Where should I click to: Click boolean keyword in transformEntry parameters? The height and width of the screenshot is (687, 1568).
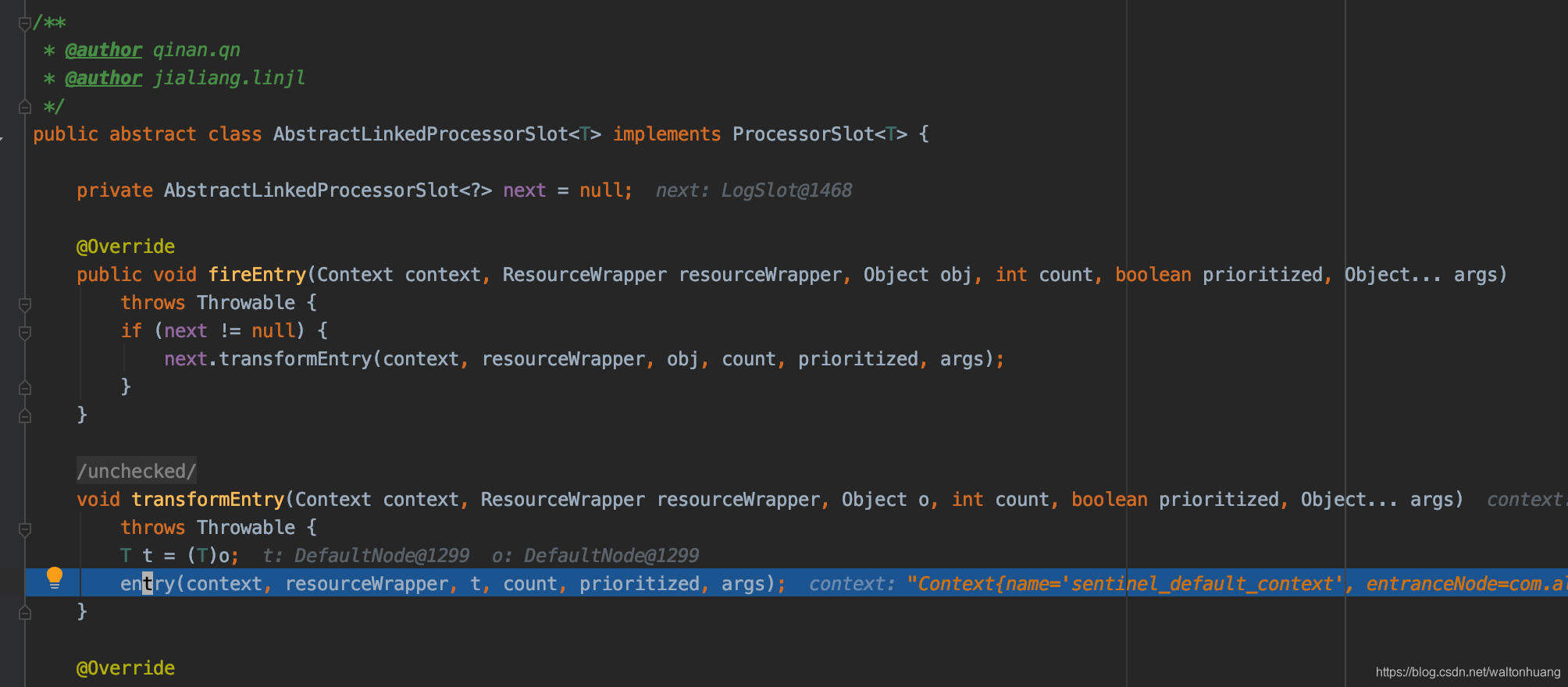coord(1109,500)
